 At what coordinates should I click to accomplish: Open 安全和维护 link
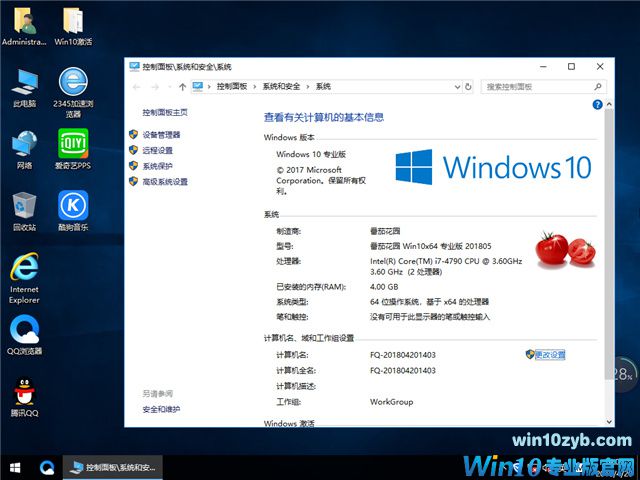pyautogui.click(x=161, y=409)
